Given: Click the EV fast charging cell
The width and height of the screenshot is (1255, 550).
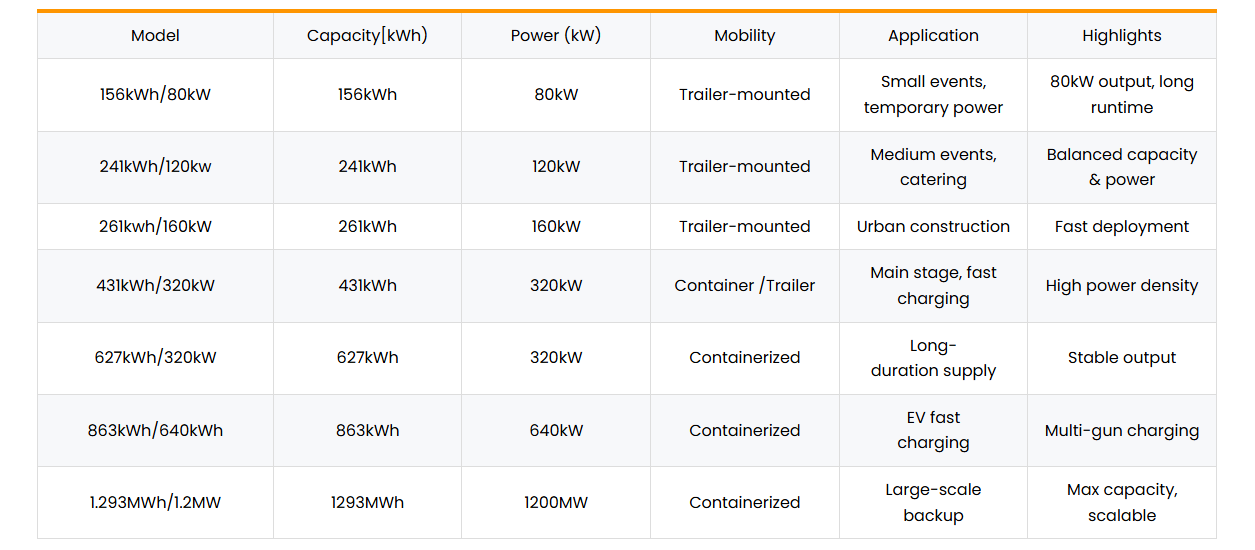Looking at the screenshot, I should tap(933, 431).
